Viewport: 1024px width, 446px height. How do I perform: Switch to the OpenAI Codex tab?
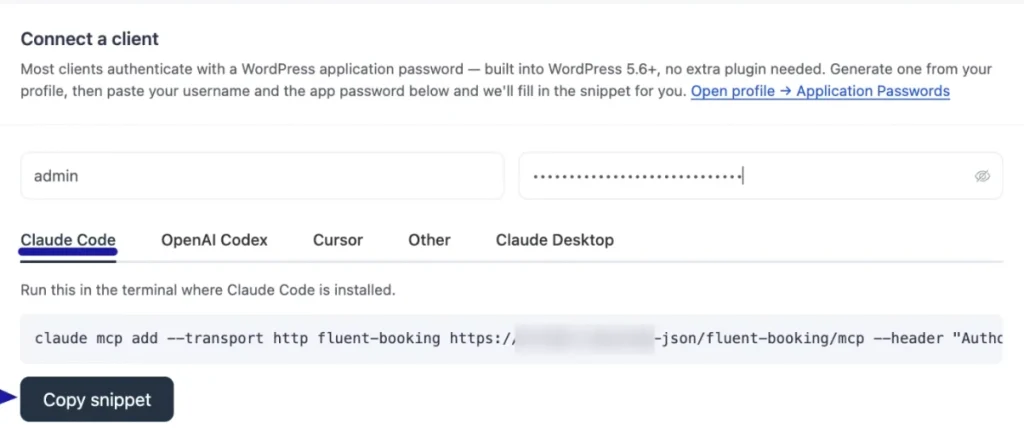(x=214, y=240)
